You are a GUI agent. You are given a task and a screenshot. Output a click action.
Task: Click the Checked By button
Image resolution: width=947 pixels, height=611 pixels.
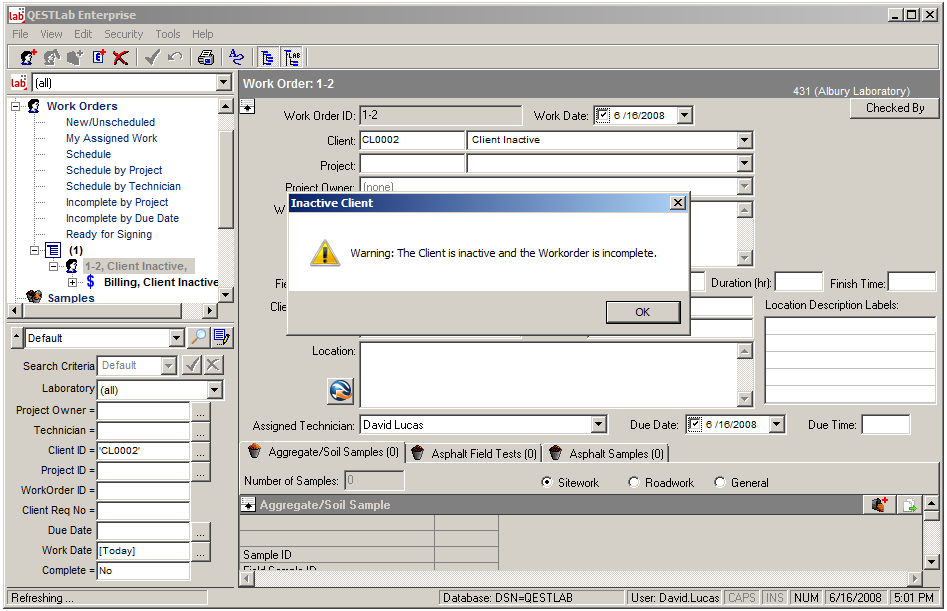(x=894, y=108)
